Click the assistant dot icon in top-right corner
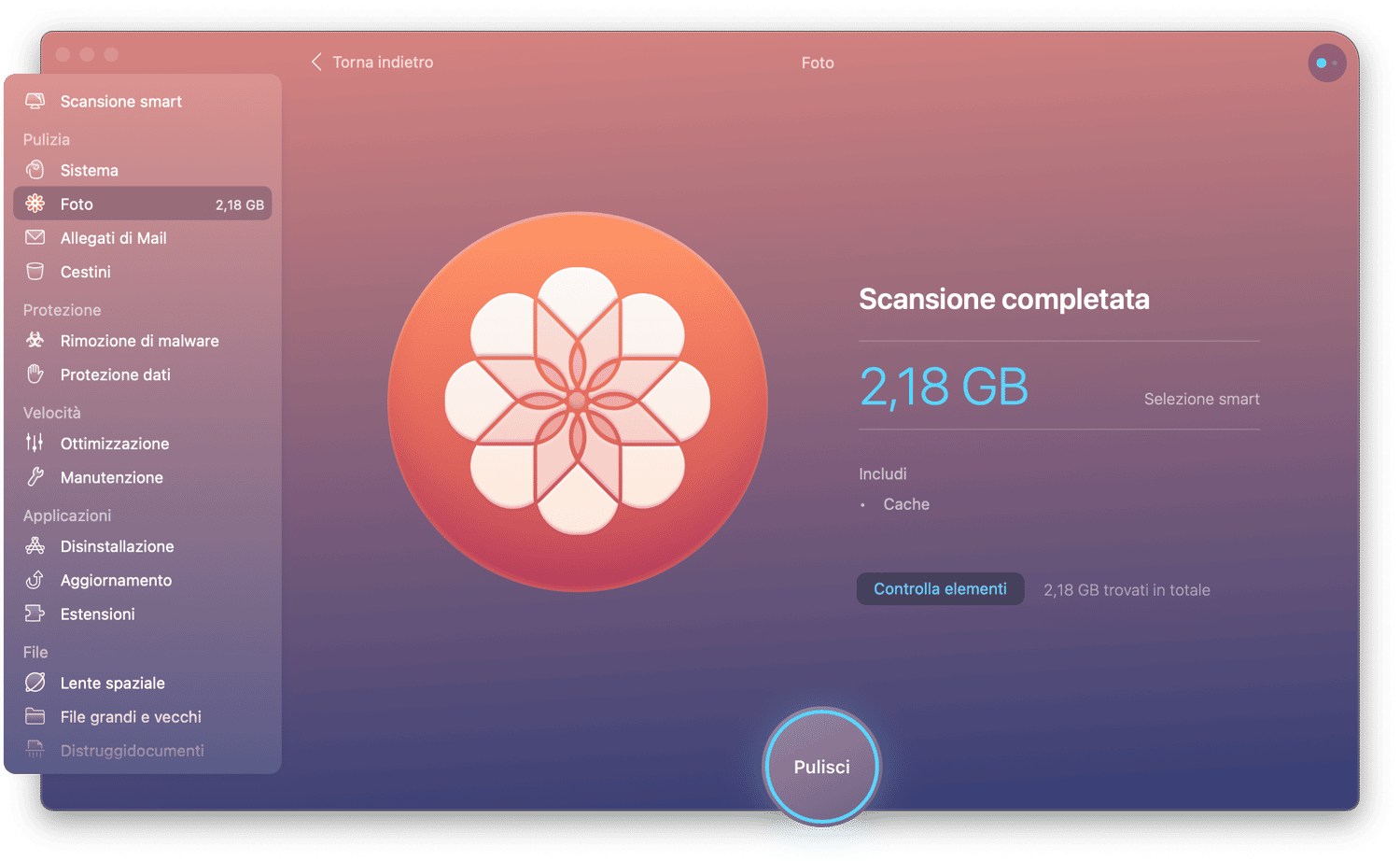The image size is (1400, 861). pyautogui.click(x=1326, y=63)
